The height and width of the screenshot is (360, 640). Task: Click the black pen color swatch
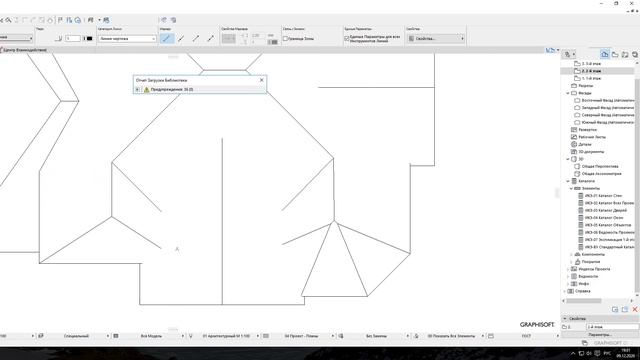(x=89, y=38)
